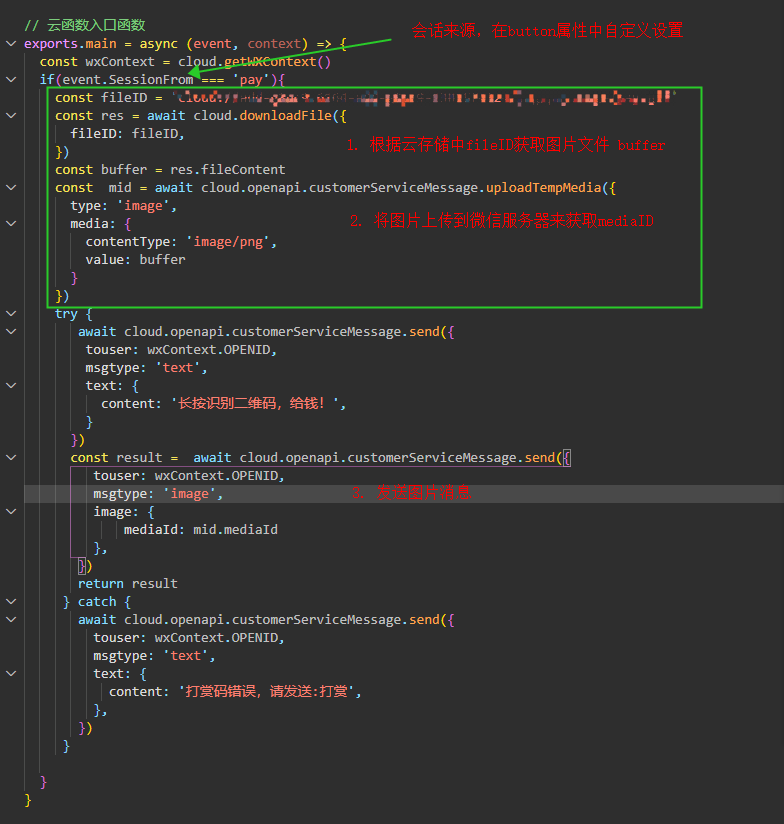Fold the send call inside catch block

[11, 620]
